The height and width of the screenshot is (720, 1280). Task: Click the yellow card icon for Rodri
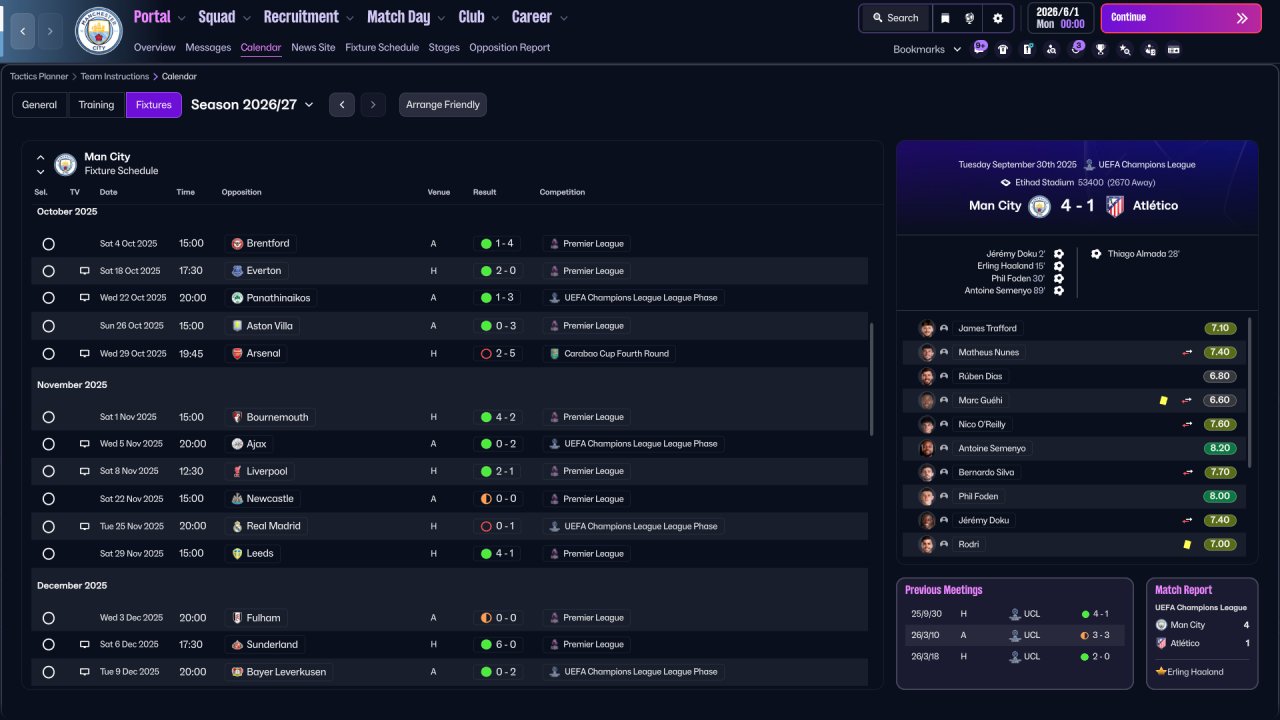[1187, 544]
